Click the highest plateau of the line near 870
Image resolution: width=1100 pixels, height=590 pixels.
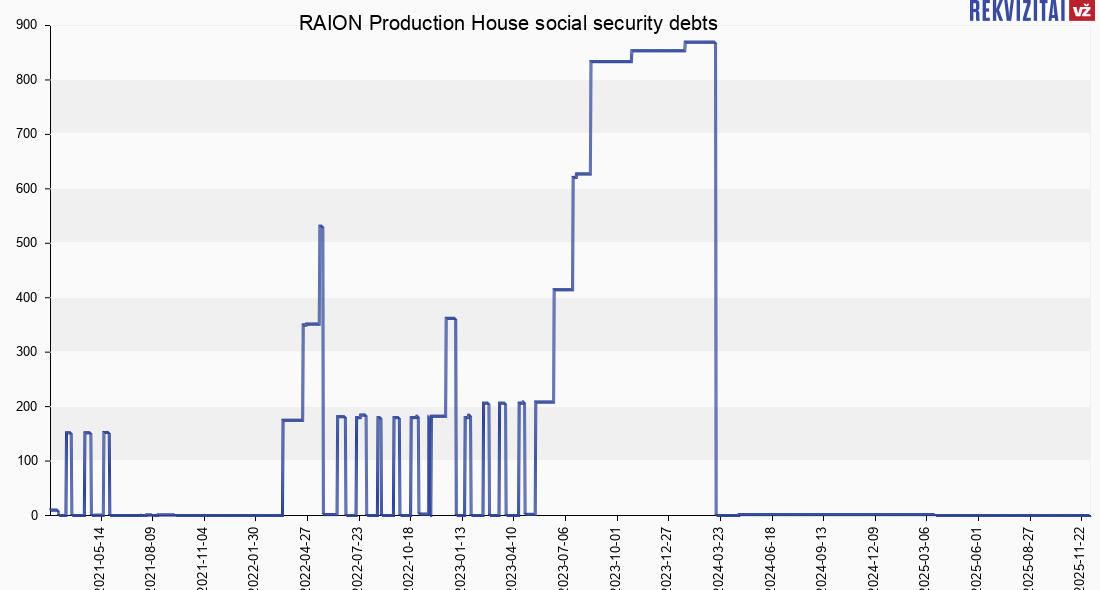click(700, 42)
